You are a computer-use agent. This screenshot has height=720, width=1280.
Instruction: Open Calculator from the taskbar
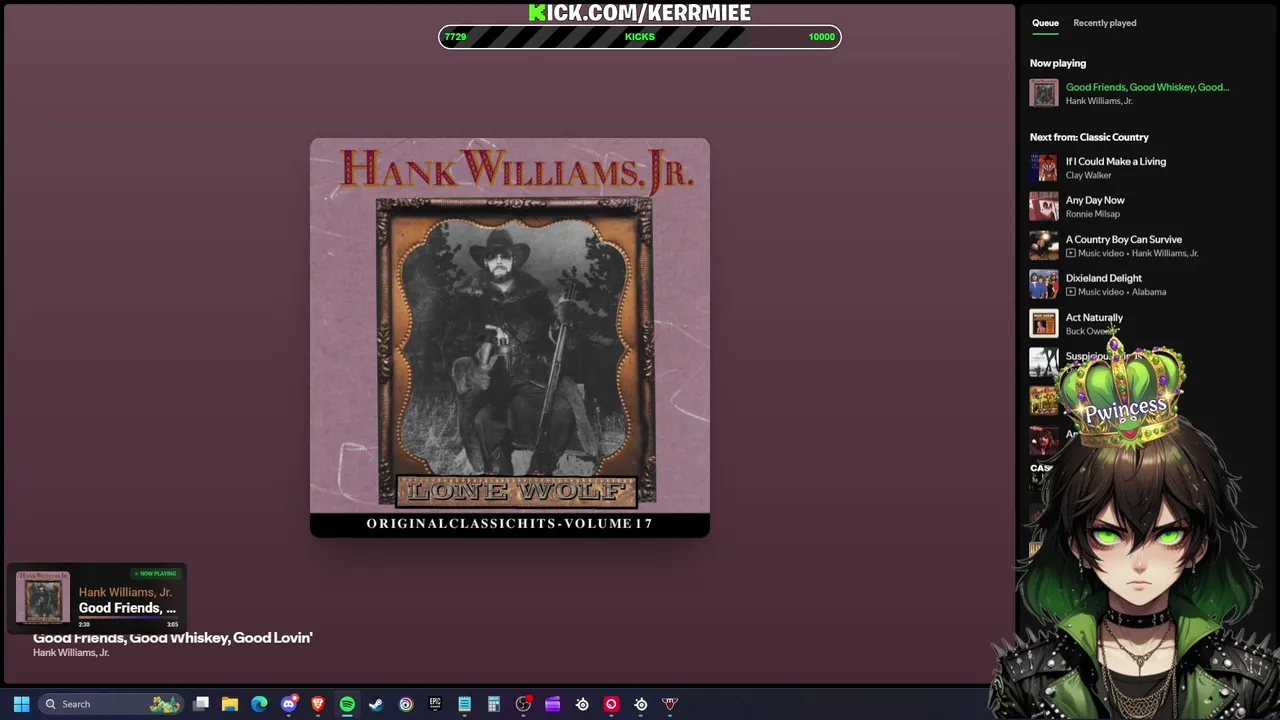click(494, 704)
